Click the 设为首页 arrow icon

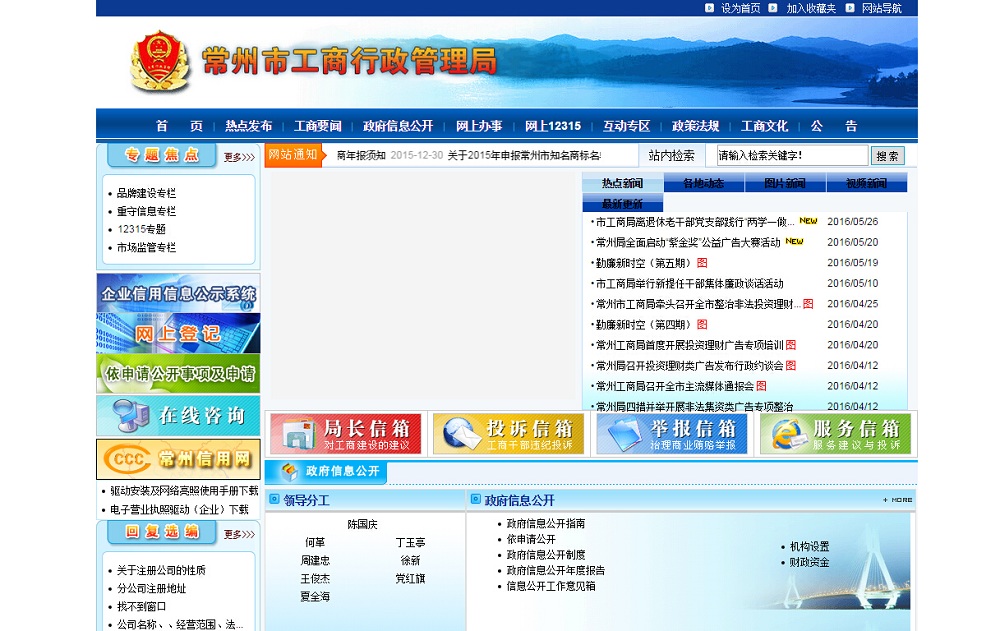coord(709,8)
